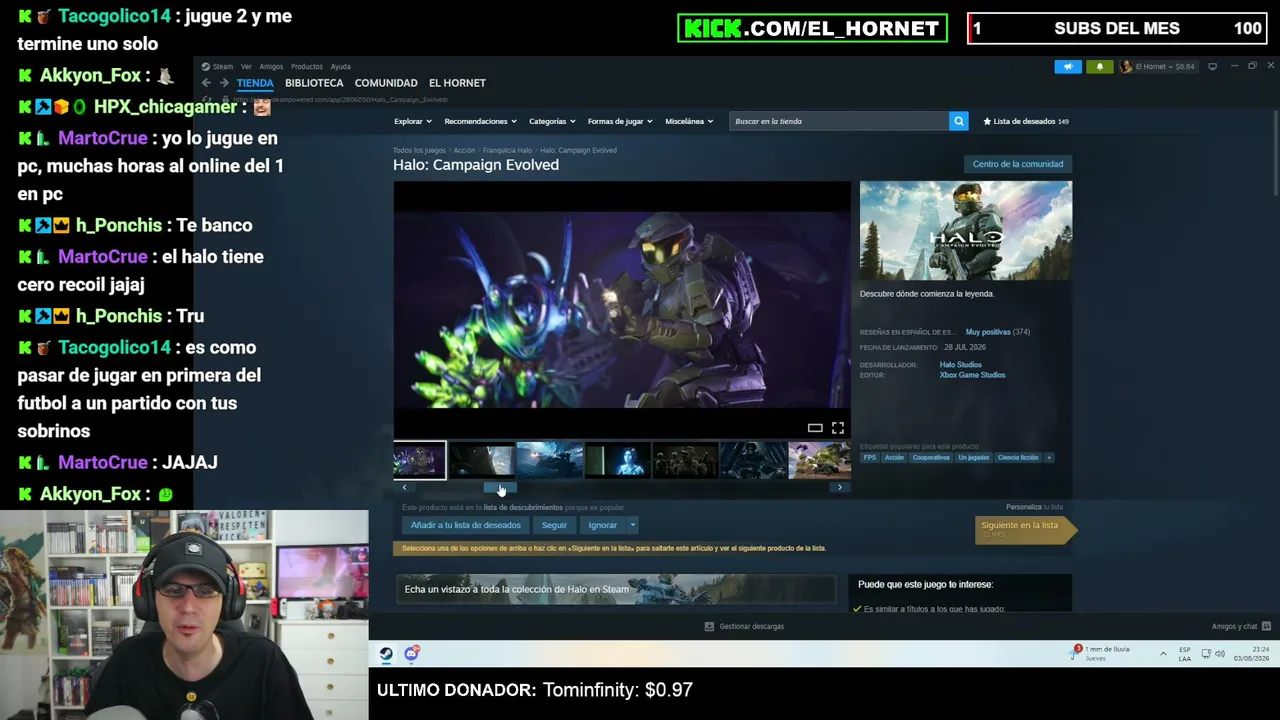Open the Categorías dropdown
This screenshot has width=1280, height=720.
[552, 121]
